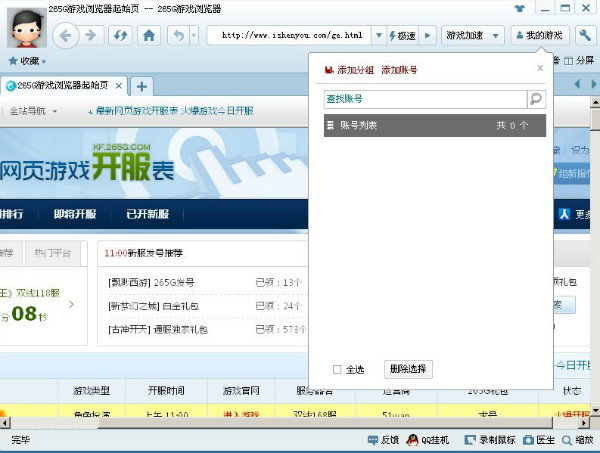Click the horizontal scrollbar left arrow
600x453 pixels.
4,423
